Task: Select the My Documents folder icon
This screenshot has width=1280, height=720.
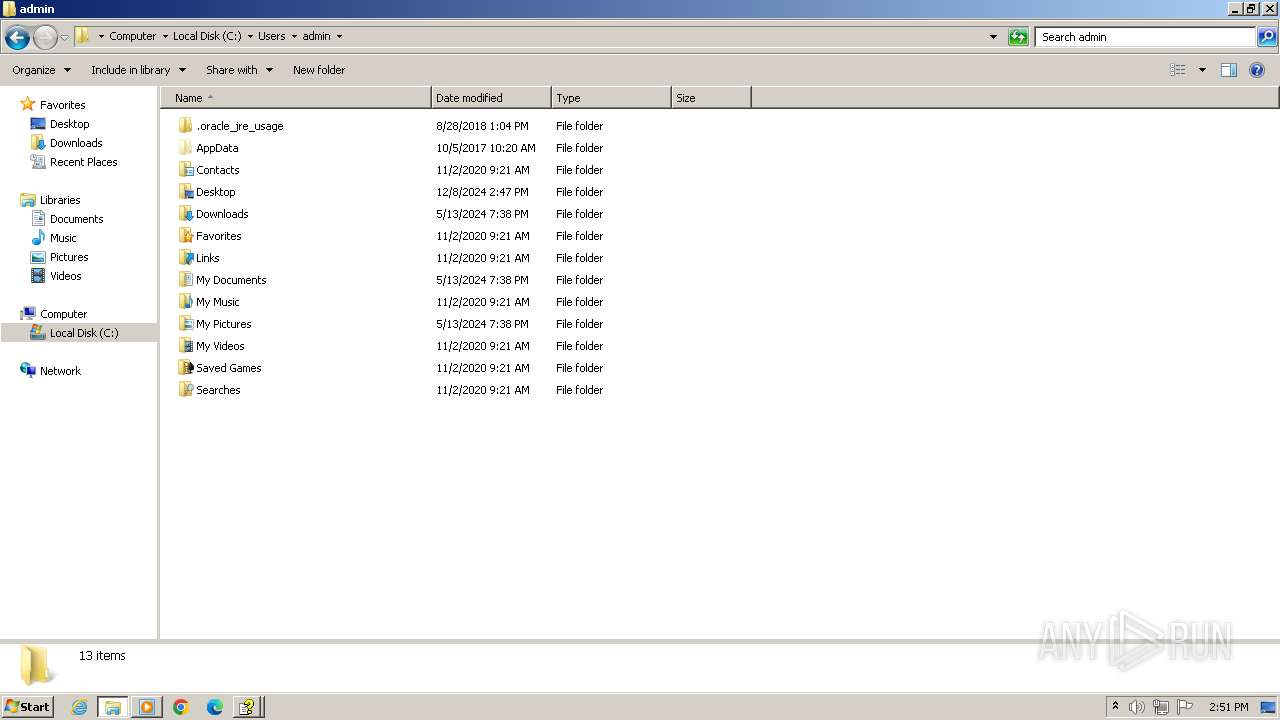Action: tap(185, 280)
